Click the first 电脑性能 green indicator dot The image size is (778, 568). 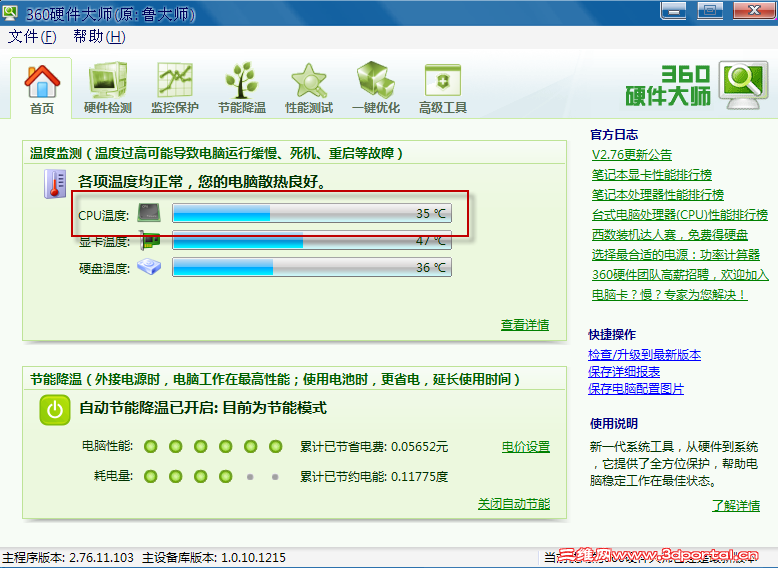[x=150, y=446]
